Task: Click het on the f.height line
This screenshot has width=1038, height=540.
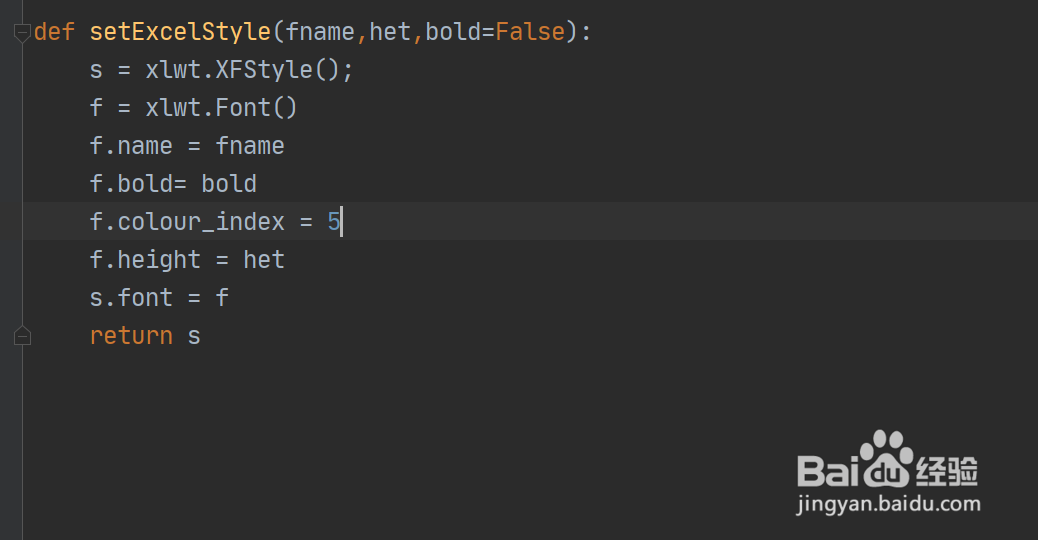Action: 264,260
